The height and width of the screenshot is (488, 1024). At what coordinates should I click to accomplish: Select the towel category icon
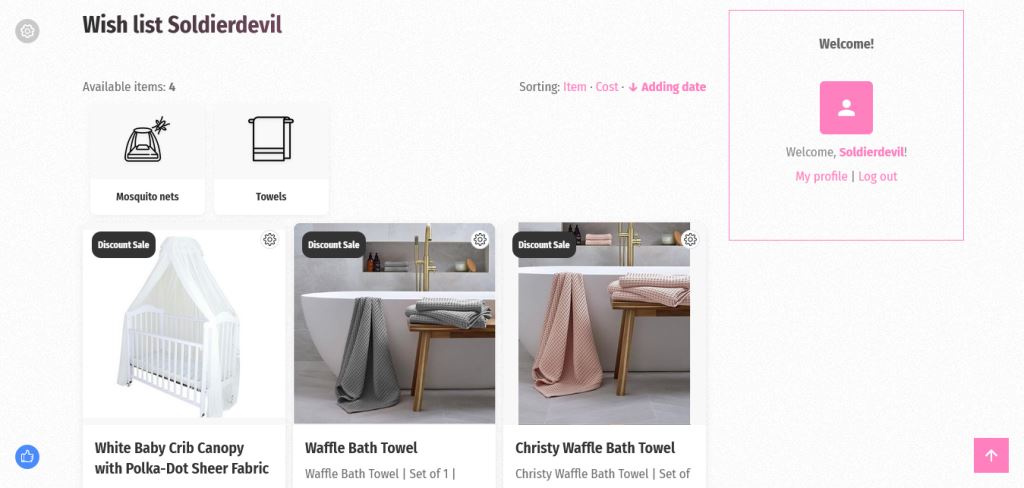click(271, 139)
